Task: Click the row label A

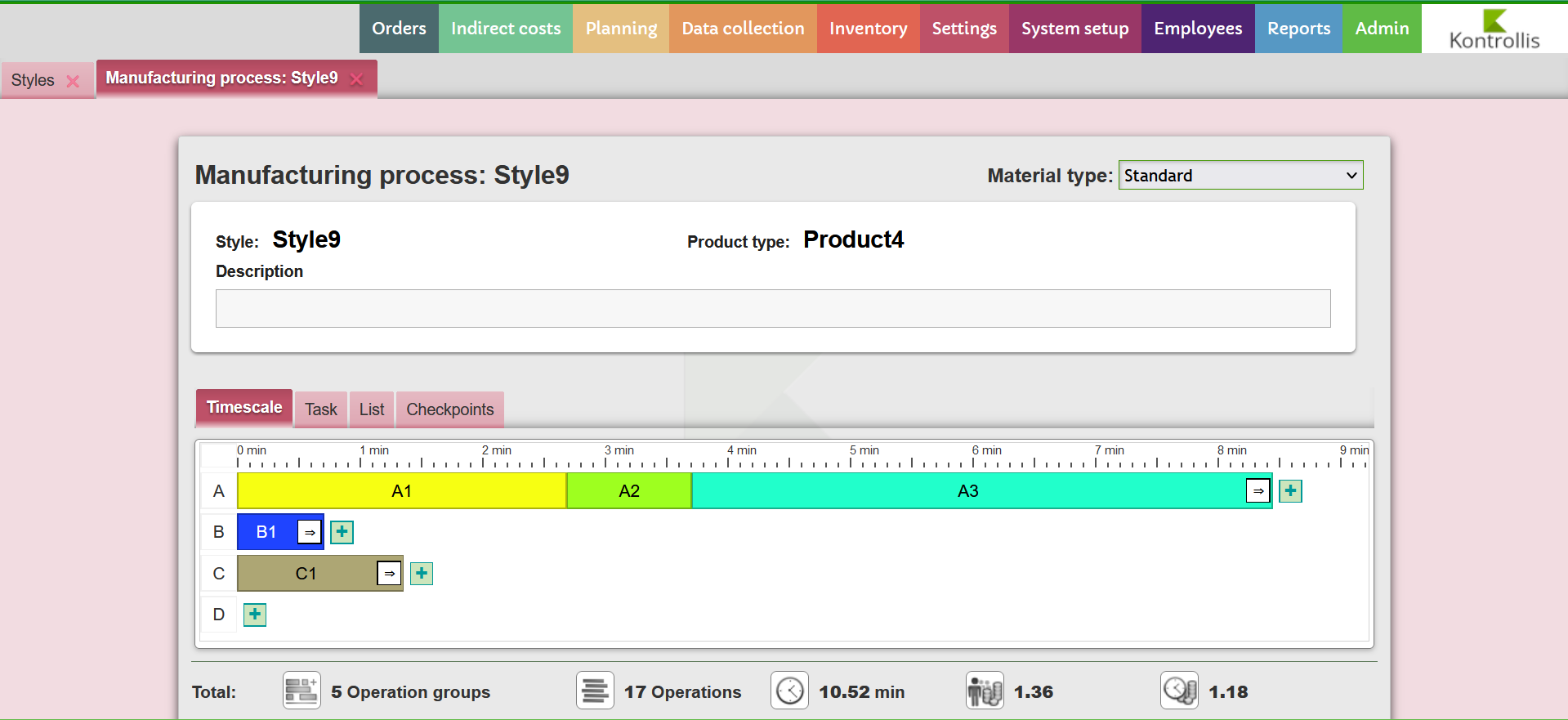Action: 219,491
